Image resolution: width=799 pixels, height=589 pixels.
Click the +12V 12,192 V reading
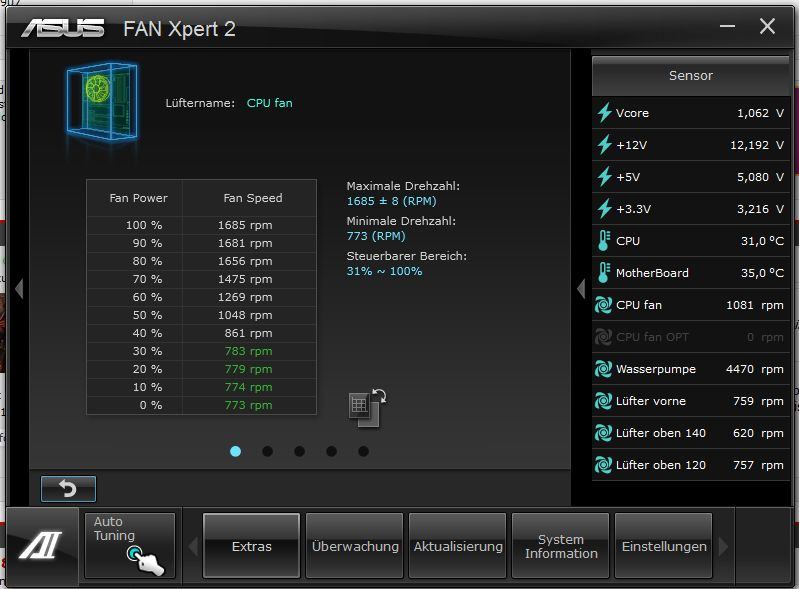757,145
